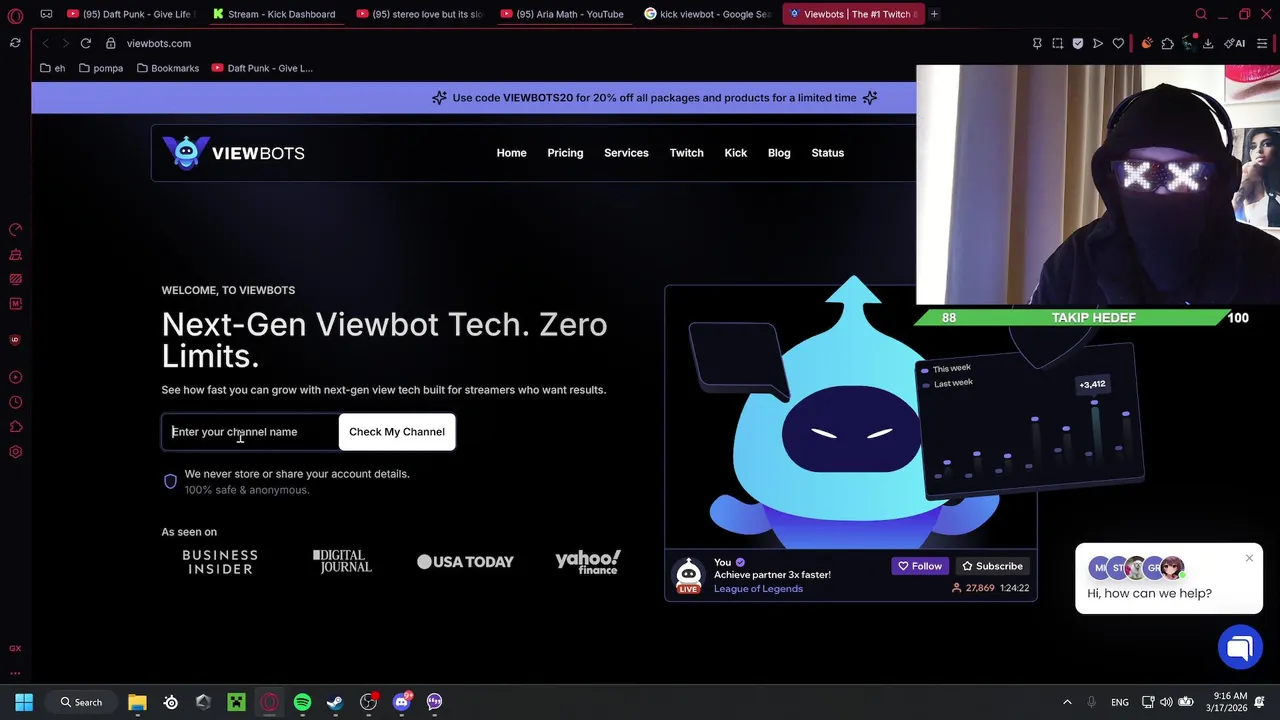Viewport: 1280px width, 720px height.
Task: Add page to bookmarks with heart icon
Action: click(1118, 43)
